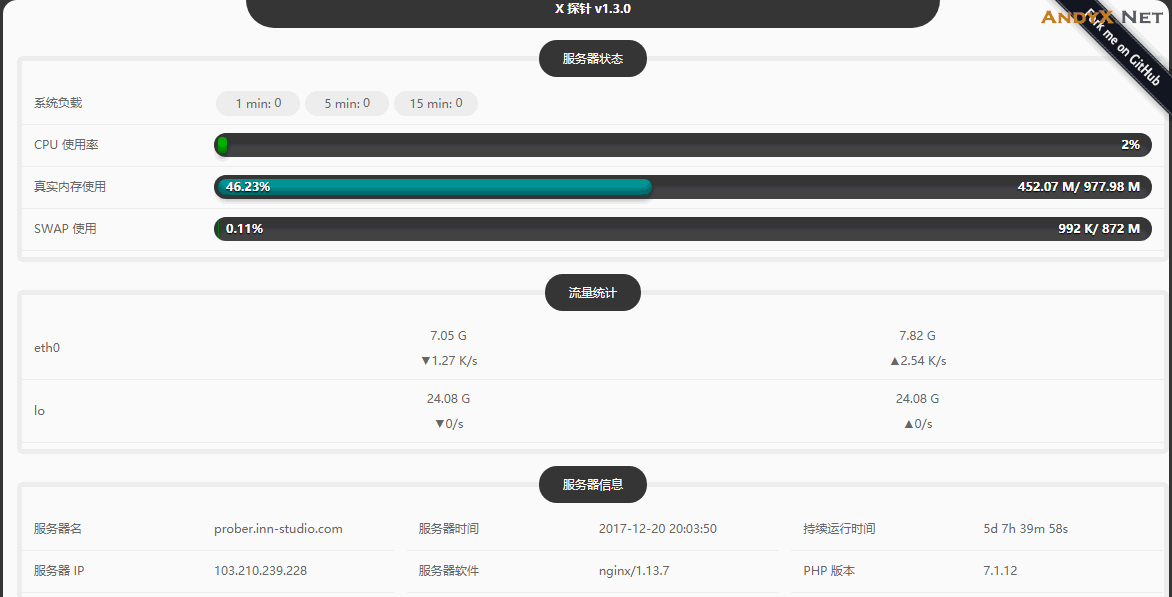Click the PHP version value 7.1.12
Image resolution: width=1172 pixels, height=597 pixels.
click(x=1000, y=571)
